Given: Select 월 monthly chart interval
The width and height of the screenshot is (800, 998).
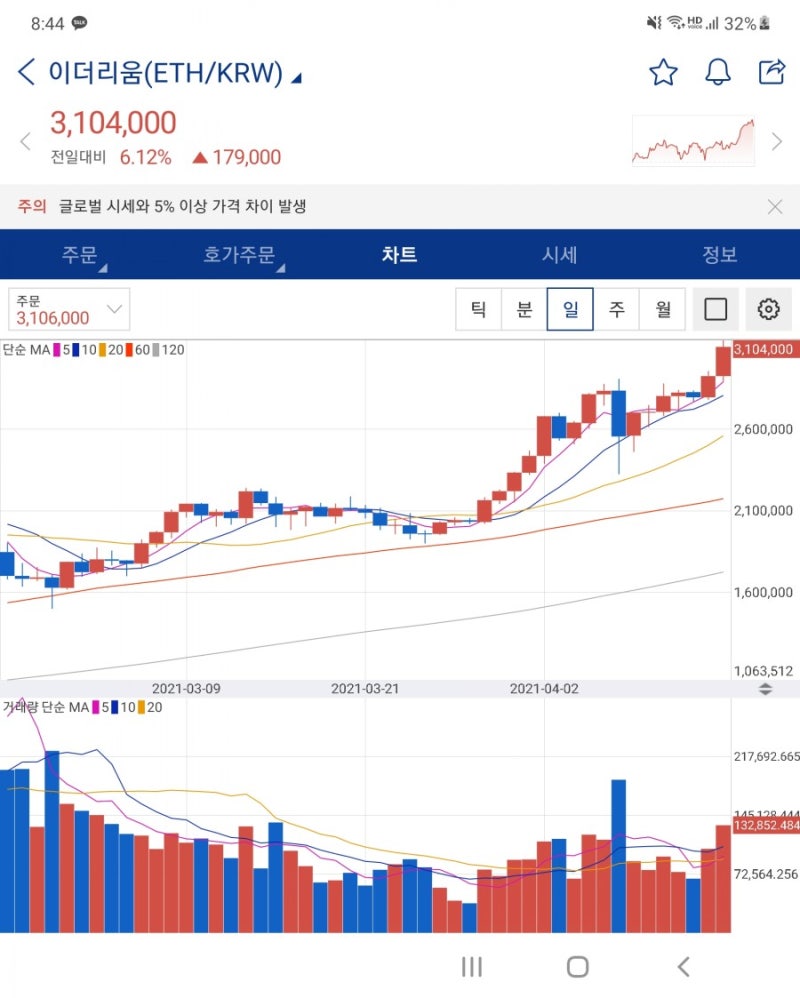Looking at the screenshot, I should pos(663,309).
